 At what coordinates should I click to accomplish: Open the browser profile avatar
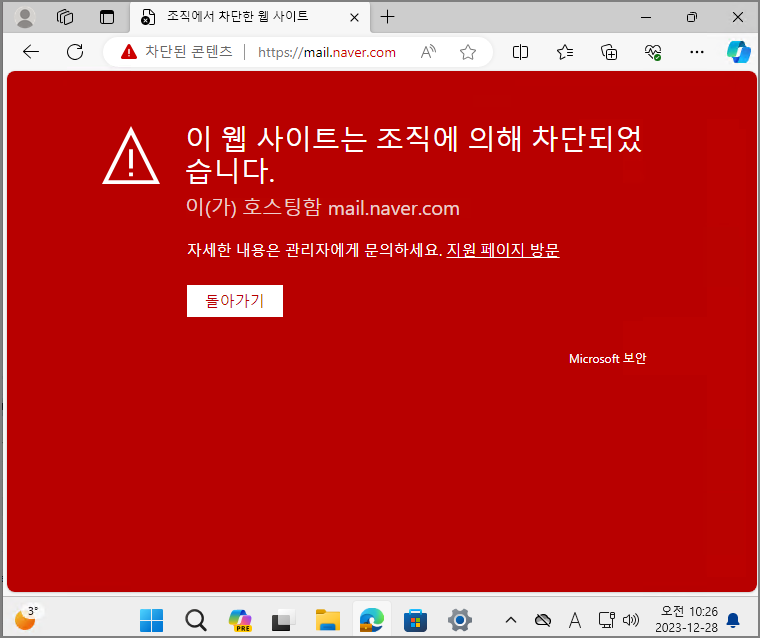pos(25,17)
